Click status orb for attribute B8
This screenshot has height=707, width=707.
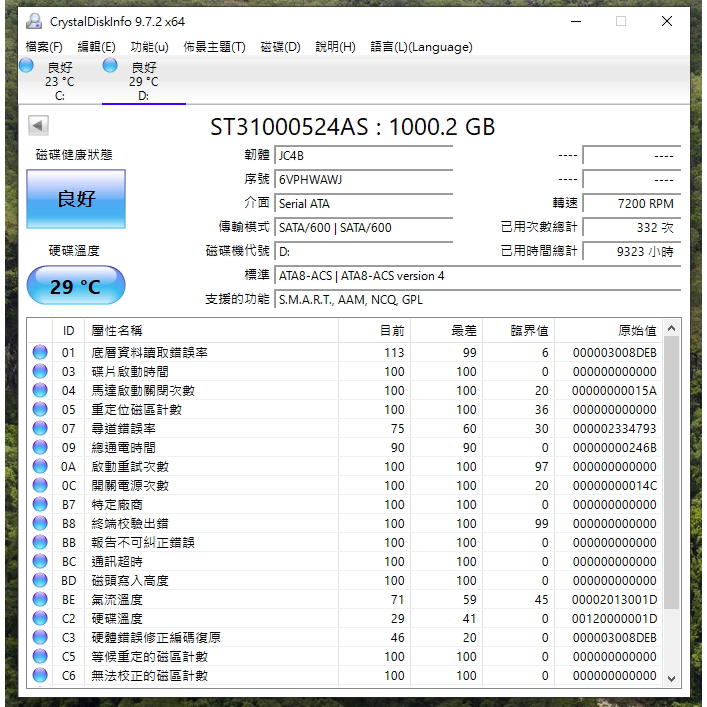(x=40, y=523)
